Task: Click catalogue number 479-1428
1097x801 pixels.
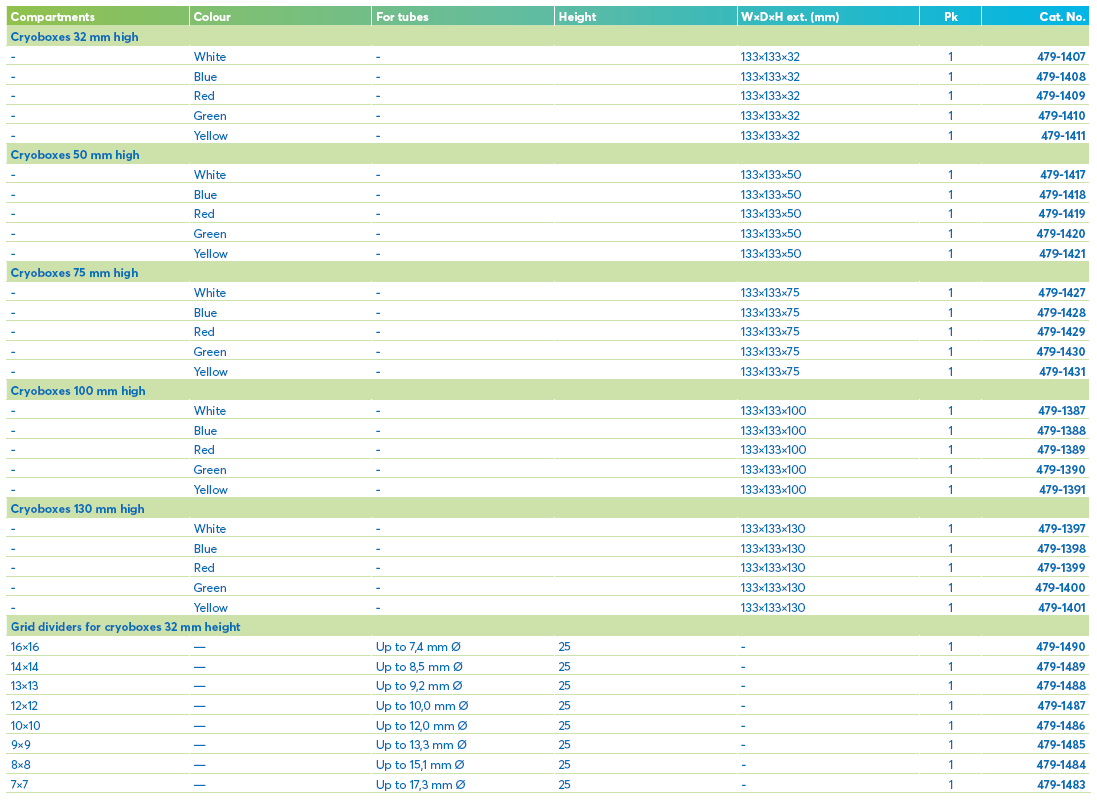Action: pos(1061,313)
